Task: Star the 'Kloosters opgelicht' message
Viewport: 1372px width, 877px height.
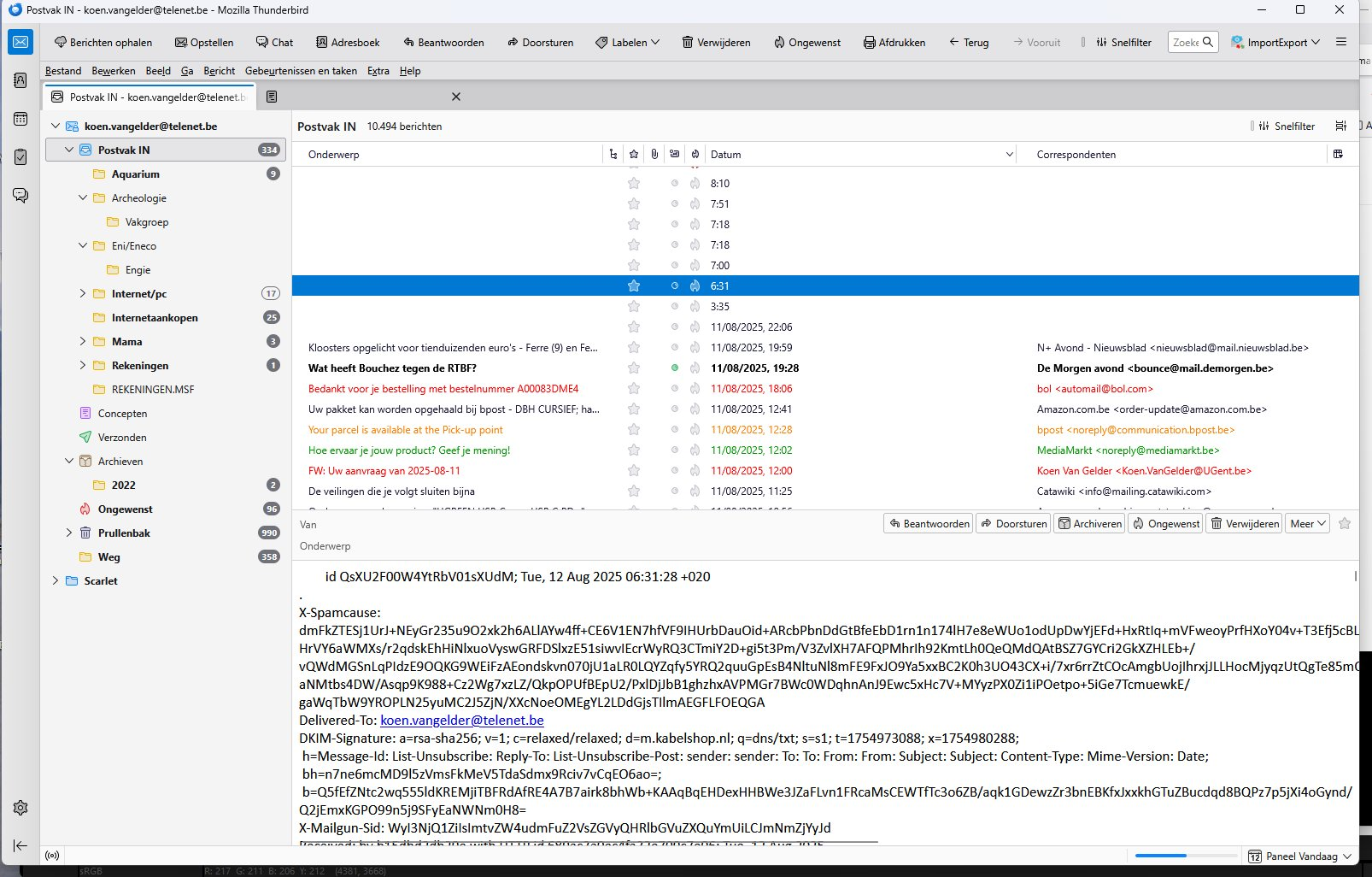Action: (634, 348)
